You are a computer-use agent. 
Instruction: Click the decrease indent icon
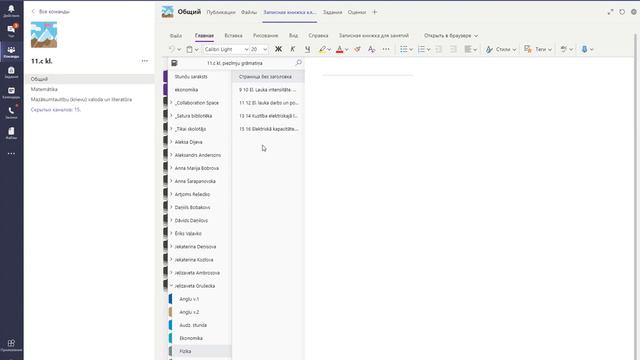coord(439,49)
